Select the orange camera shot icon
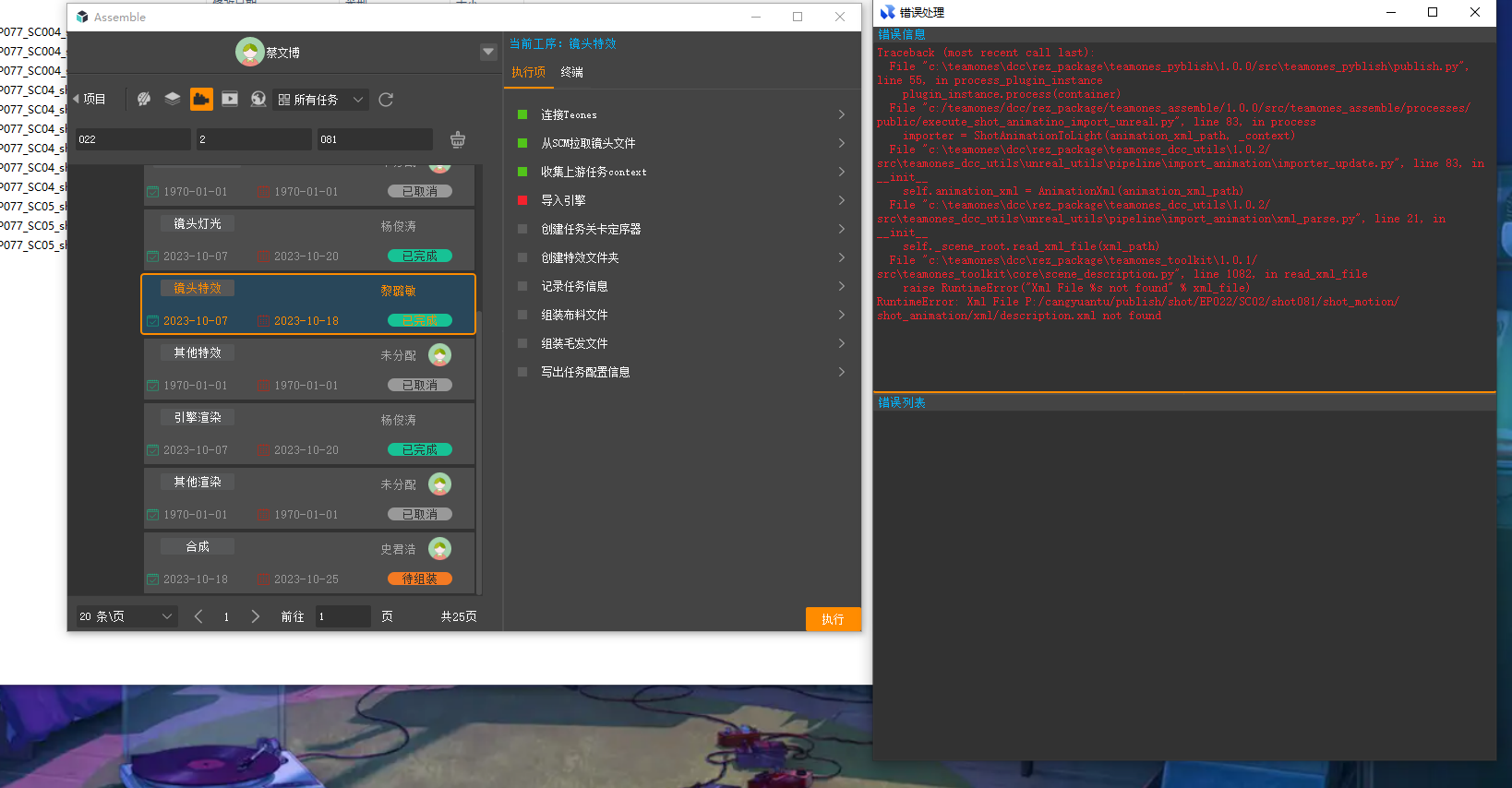This screenshot has width=1512, height=788. click(201, 99)
